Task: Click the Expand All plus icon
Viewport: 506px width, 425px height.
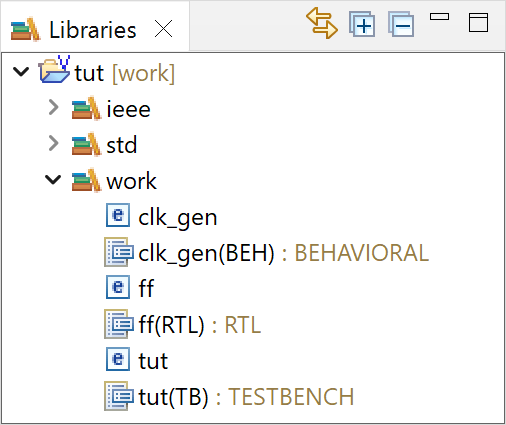Action: [362, 24]
